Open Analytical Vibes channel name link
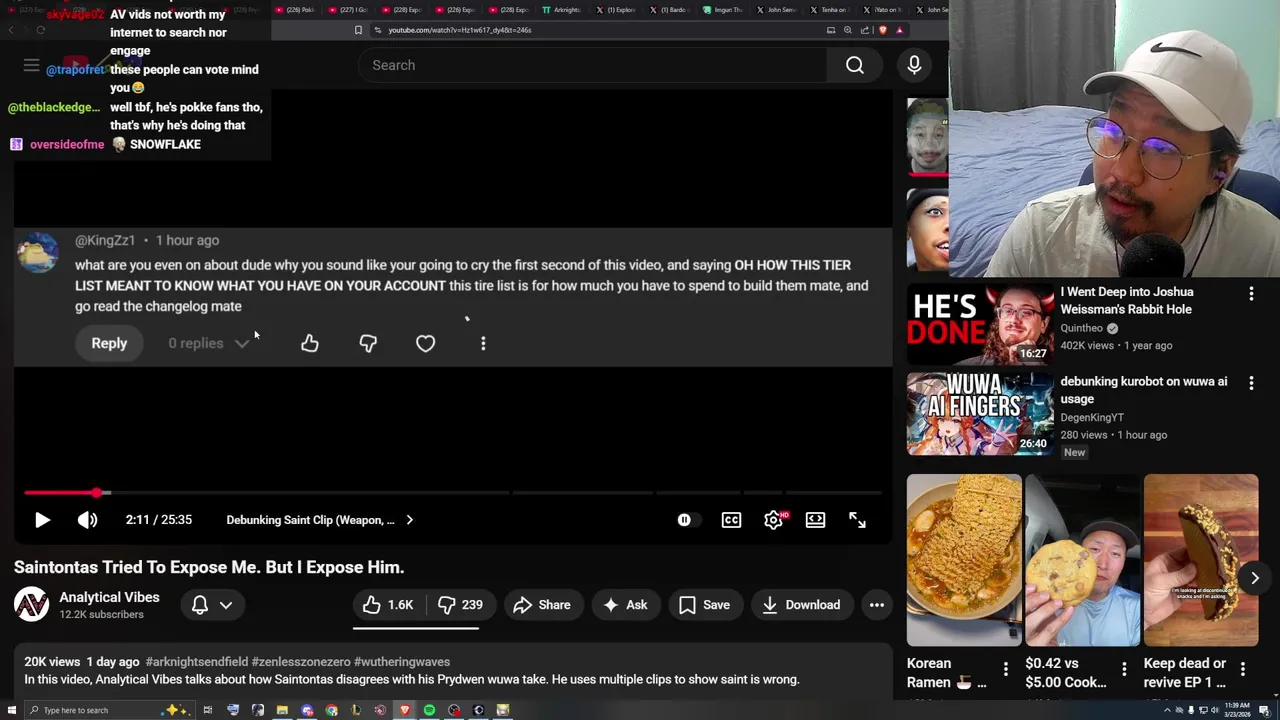 click(x=109, y=597)
